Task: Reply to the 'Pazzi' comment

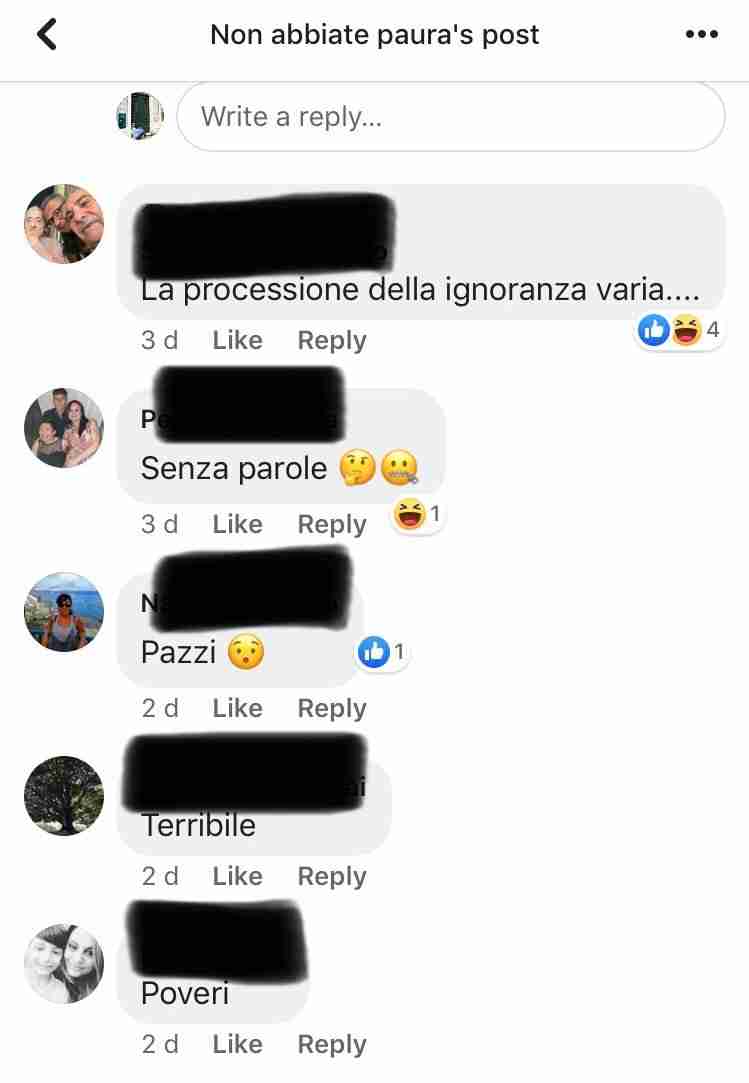Action: [332, 709]
